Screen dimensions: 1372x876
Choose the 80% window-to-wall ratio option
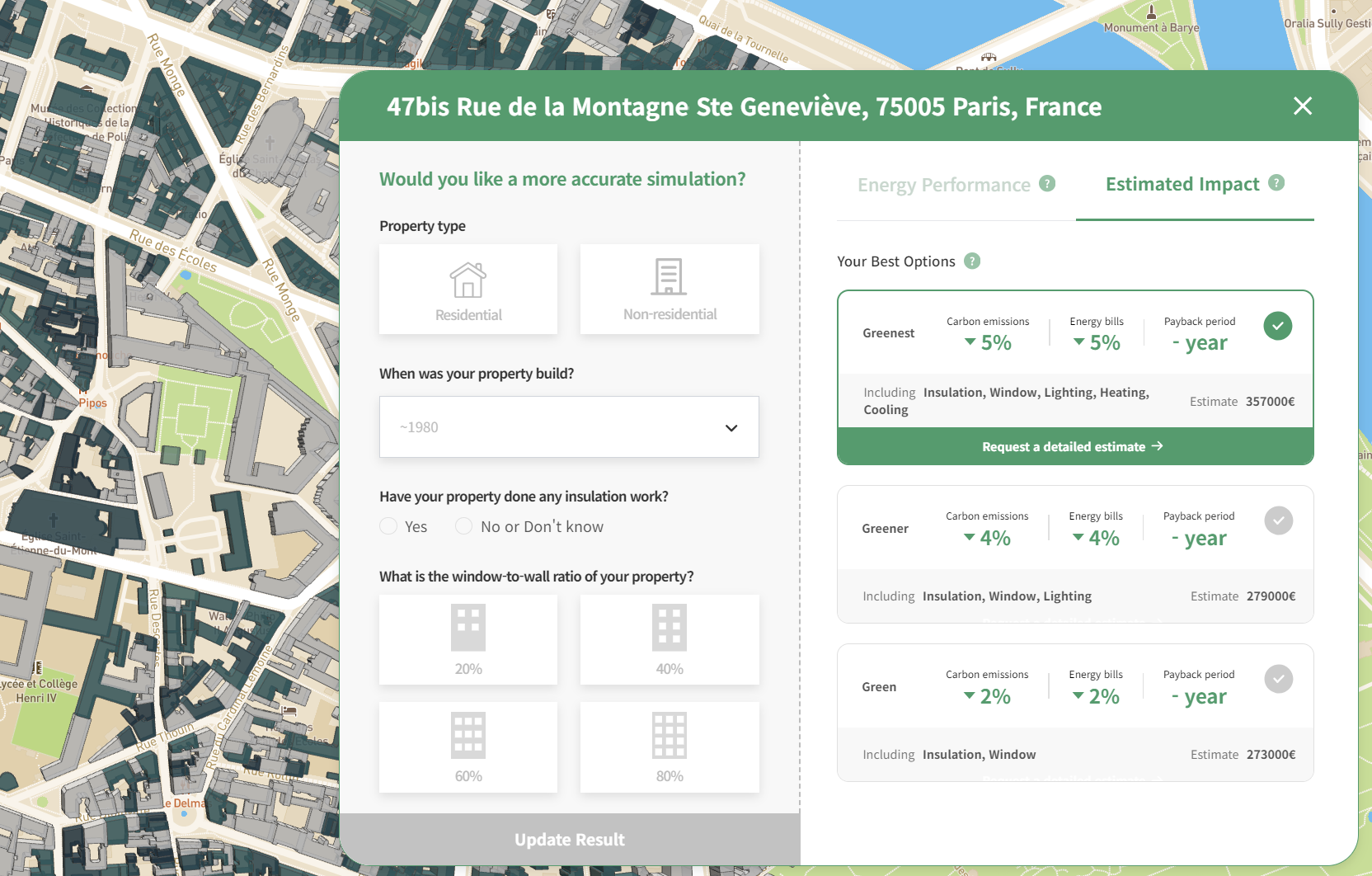click(670, 747)
